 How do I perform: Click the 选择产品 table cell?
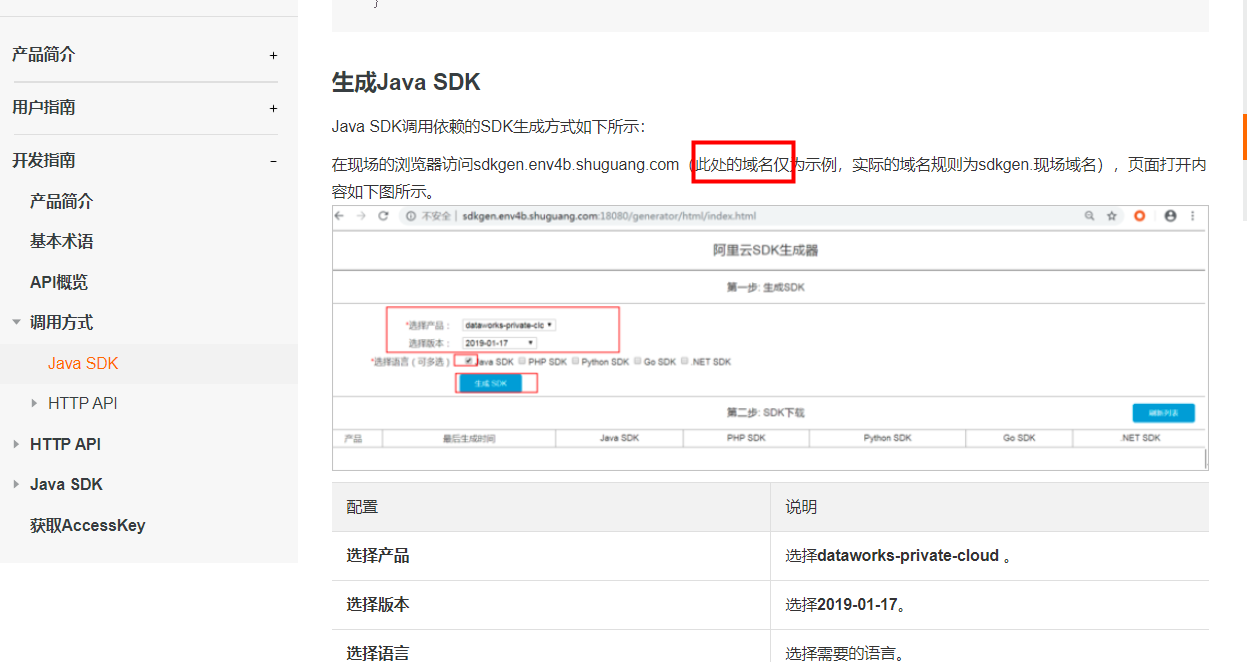(x=551, y=556)
